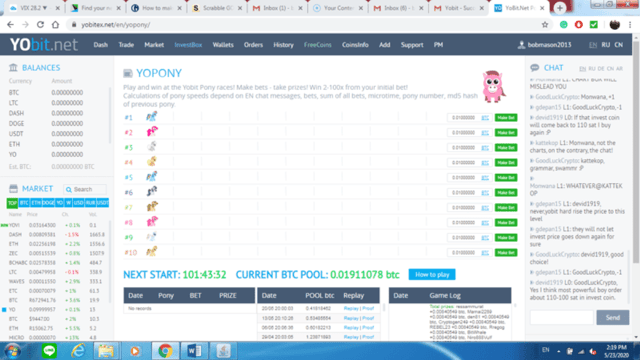Go to InvestBox menu item
Screen dimensions: 640x360
click(x=188, y=45)
